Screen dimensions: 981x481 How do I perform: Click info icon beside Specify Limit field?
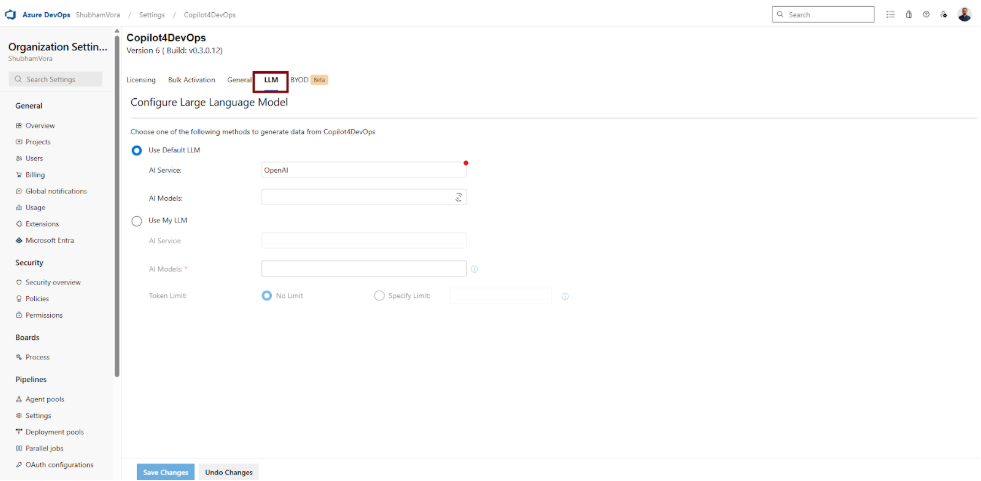[565, 296]
